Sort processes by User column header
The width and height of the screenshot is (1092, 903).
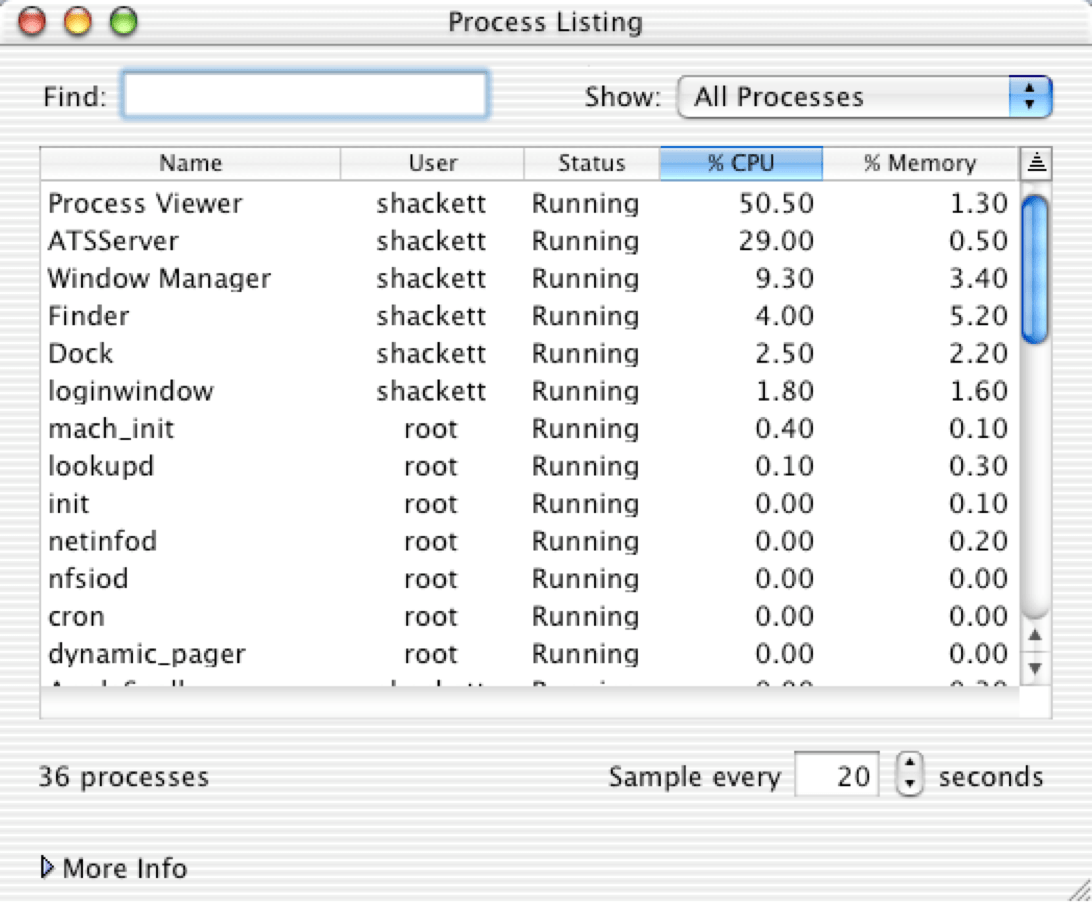(432, 163)
